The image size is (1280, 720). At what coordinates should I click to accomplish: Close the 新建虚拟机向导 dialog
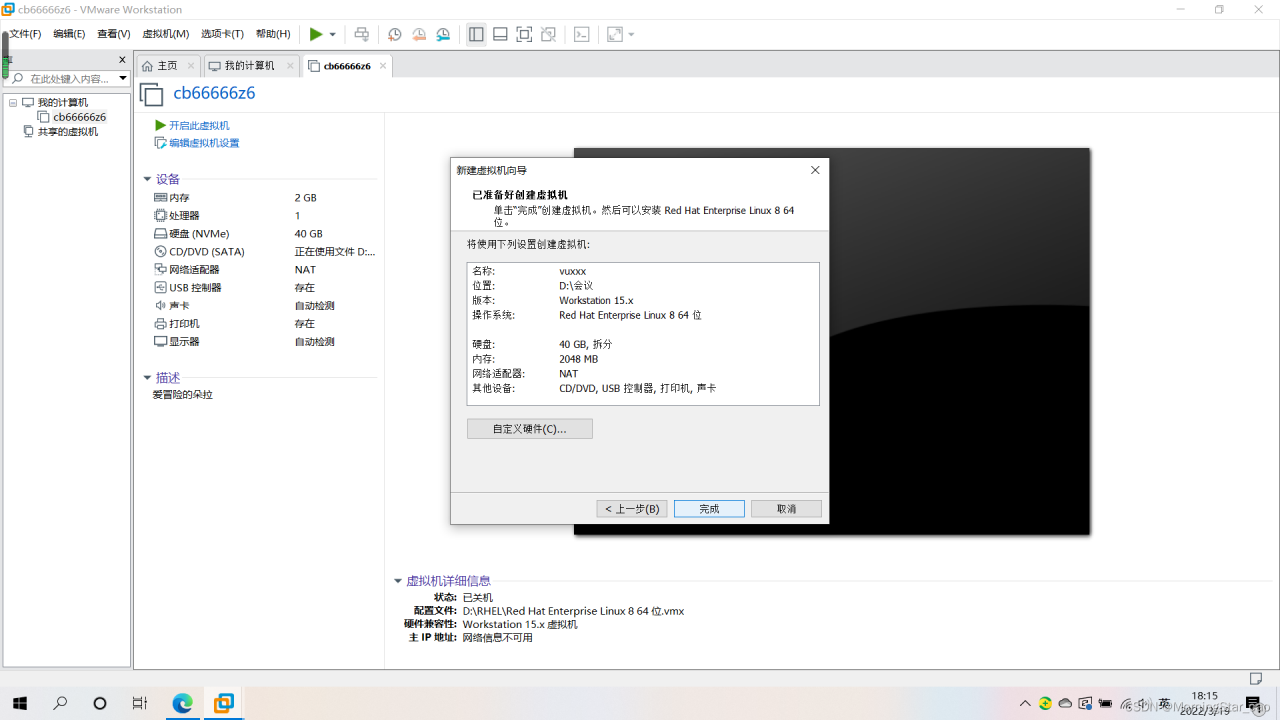coord(815,170)
